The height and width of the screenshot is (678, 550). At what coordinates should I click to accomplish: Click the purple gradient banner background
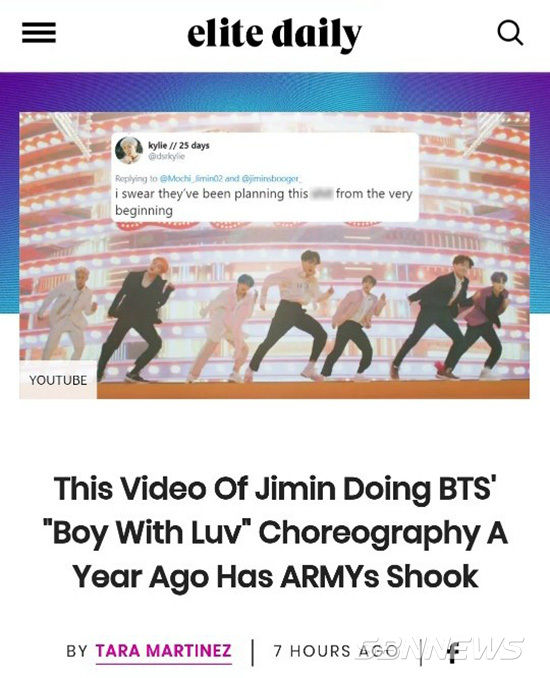(x=275, y=92)
